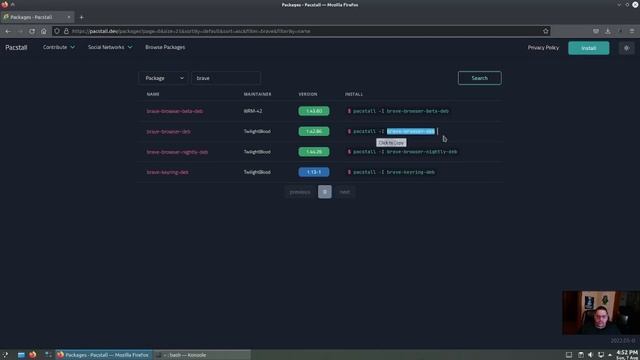The width and height of the screenshot is (640, 360).
Task: Bookmark this page with star icon
Action: tap(546, 31)
